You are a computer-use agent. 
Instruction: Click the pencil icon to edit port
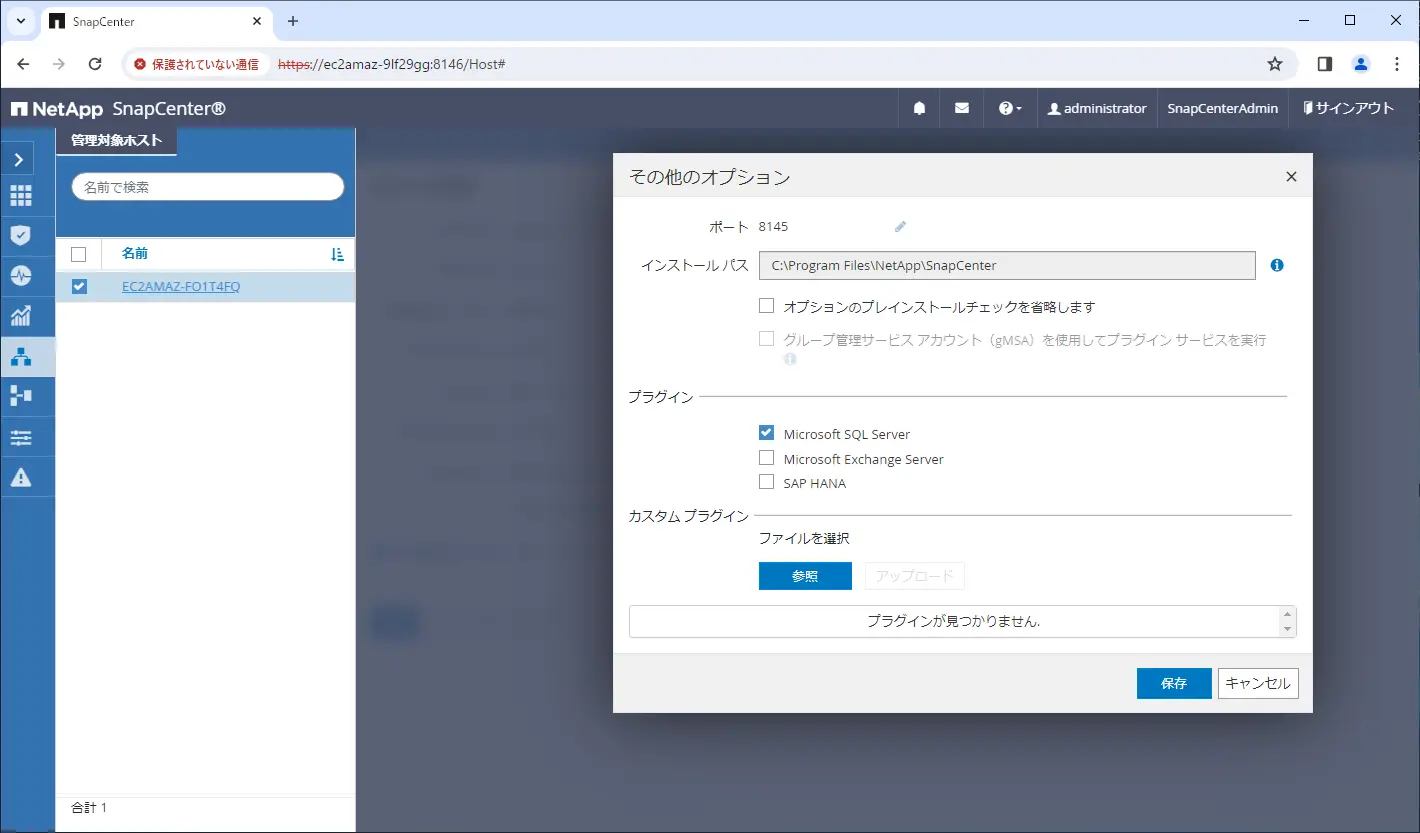click(900, 227)
